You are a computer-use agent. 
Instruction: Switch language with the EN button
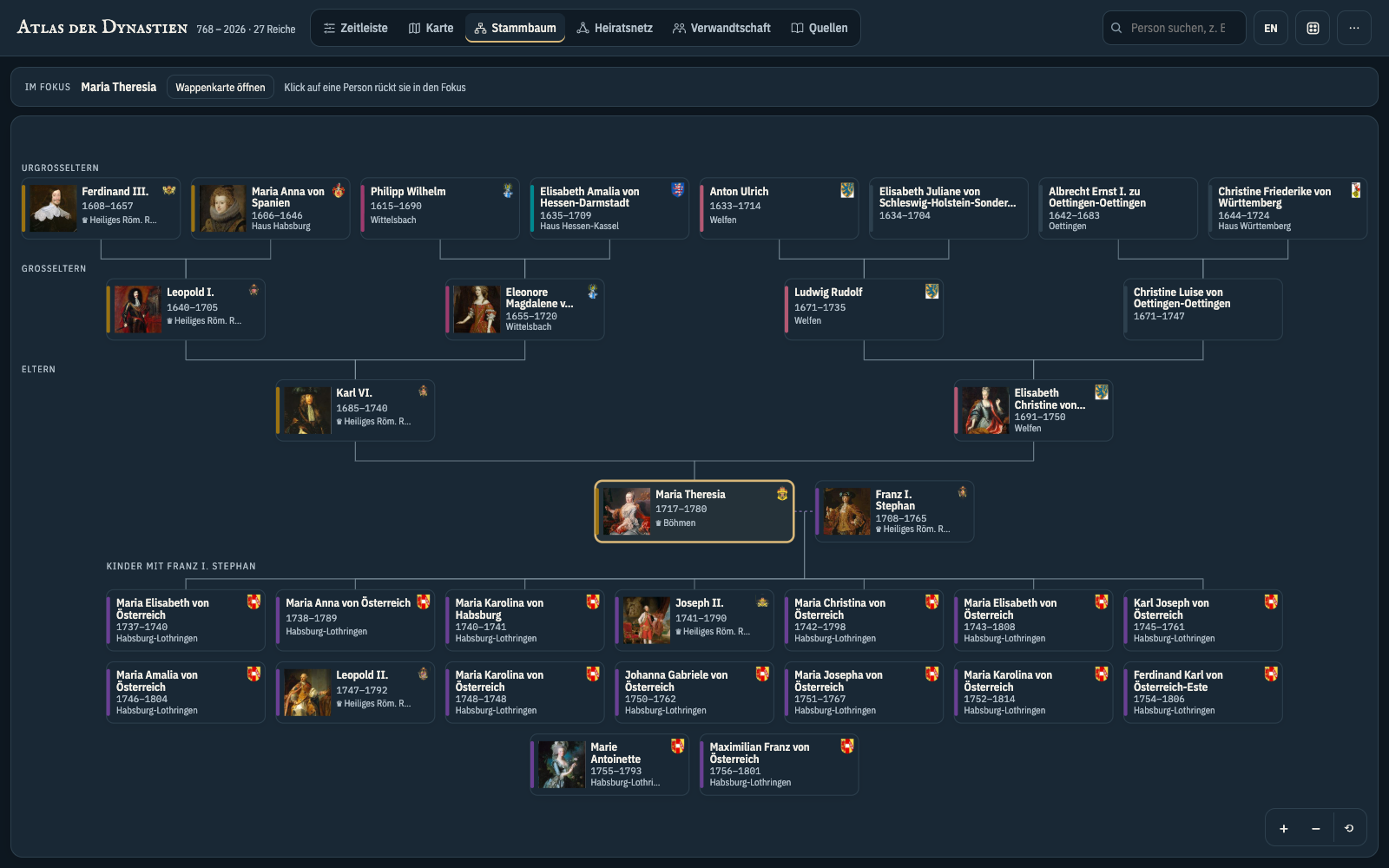pyautogui.click(x=1270, y=28)
